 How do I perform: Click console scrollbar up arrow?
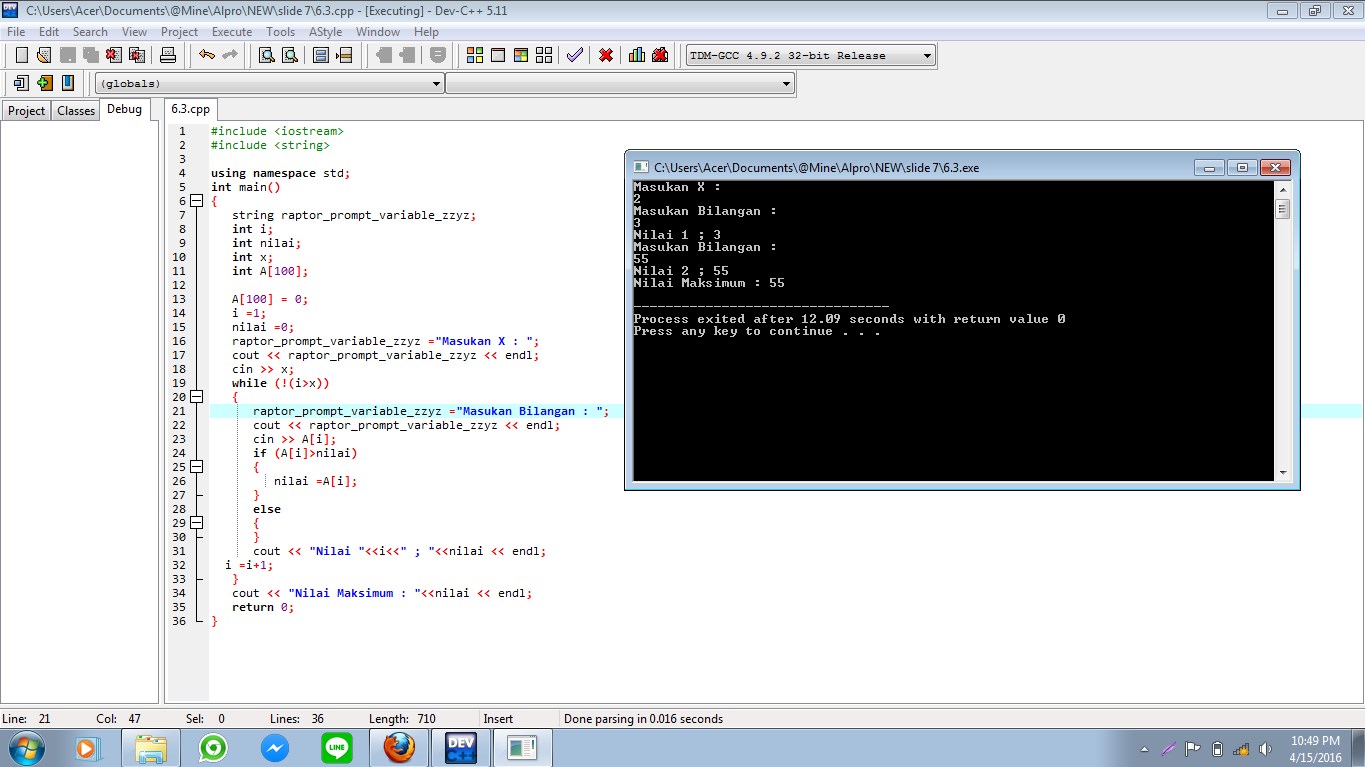(1282, 189)
